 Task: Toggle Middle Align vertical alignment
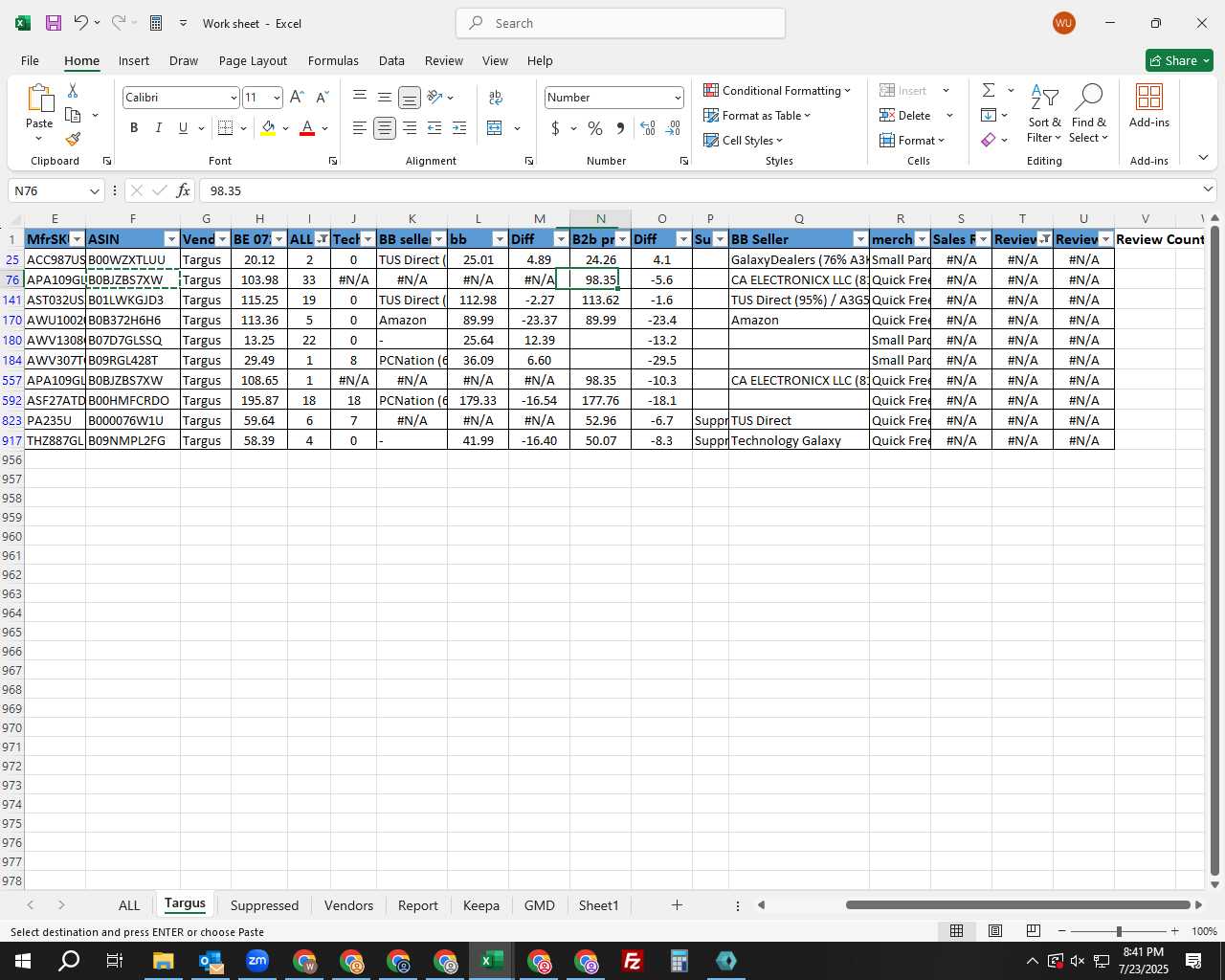click(x=385, y=98)
